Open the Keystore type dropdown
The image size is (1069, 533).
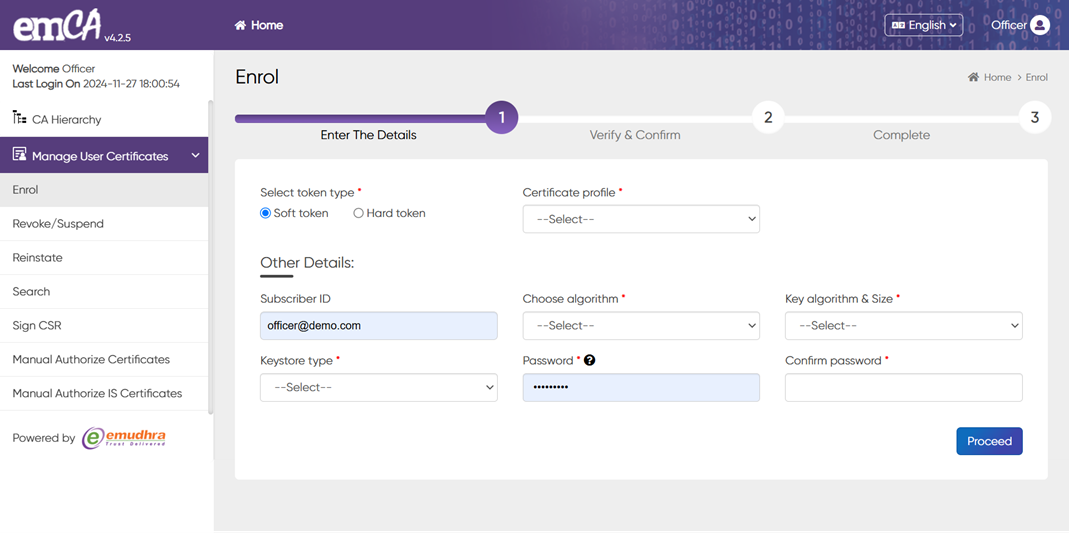pyautogui.click(x=378, y=387)
